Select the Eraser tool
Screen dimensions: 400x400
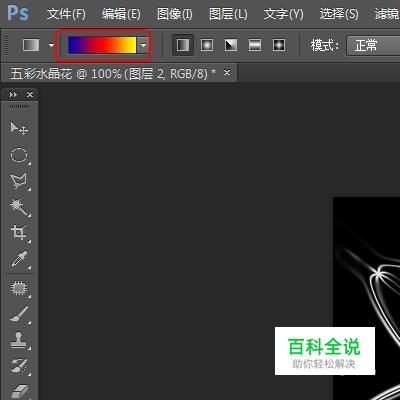point(19,391)
